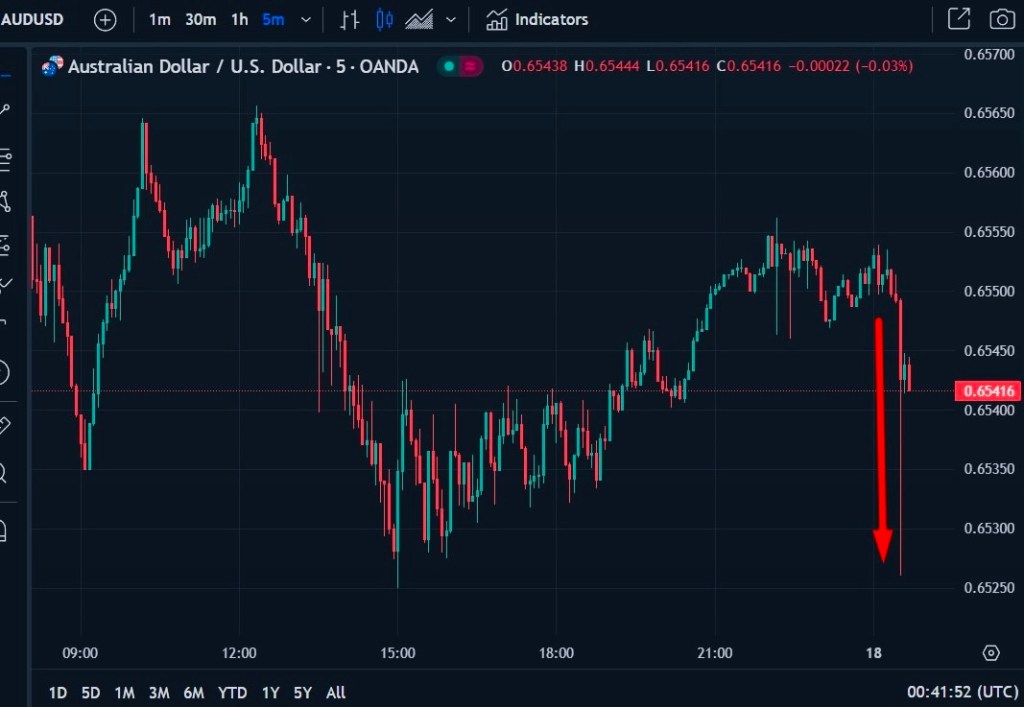Open chart settings gear on time axis
This screenshot has height=707, width=1024.
[x=991, y=653]
